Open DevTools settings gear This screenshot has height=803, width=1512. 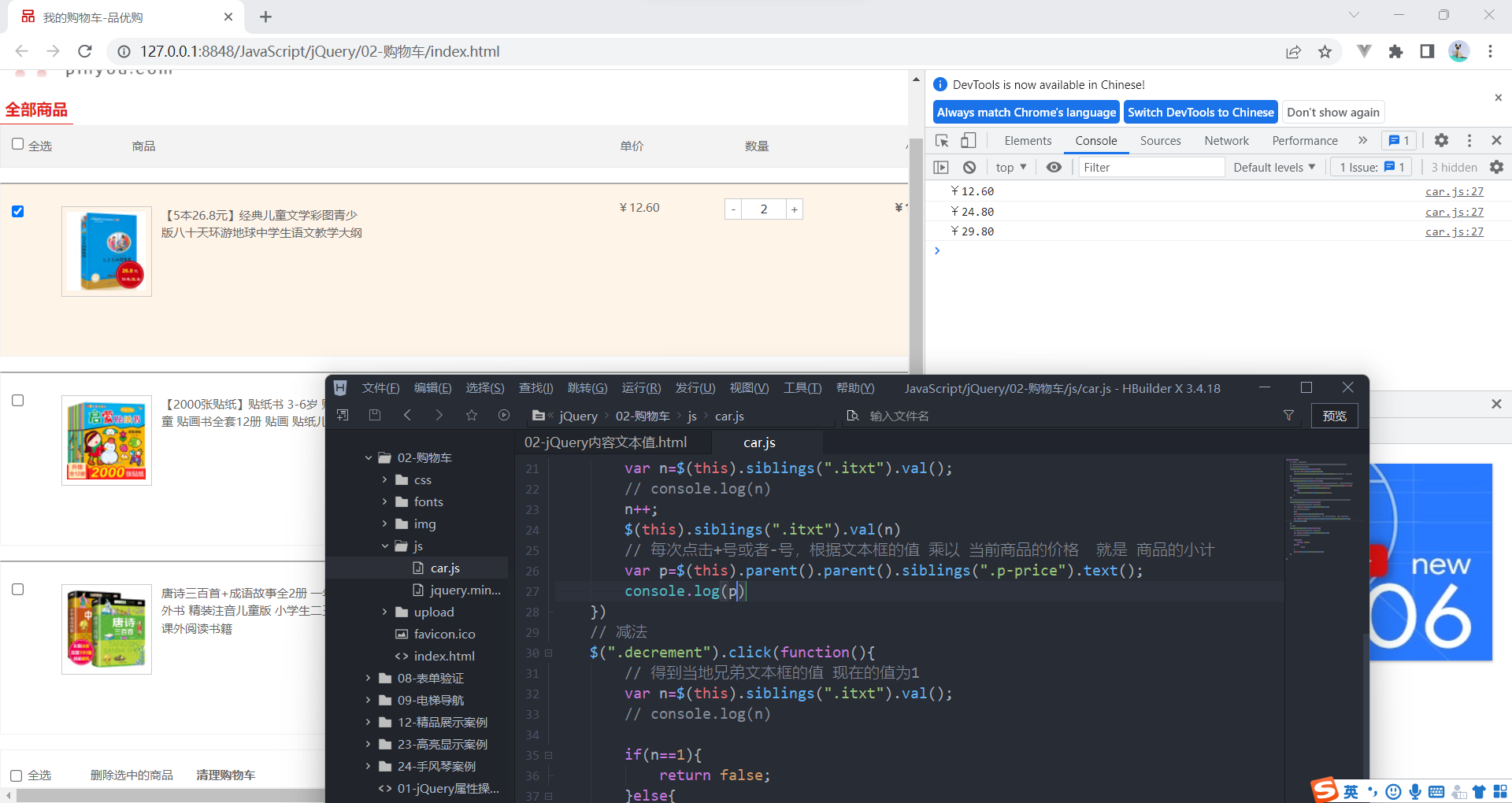pos(1441,140)
